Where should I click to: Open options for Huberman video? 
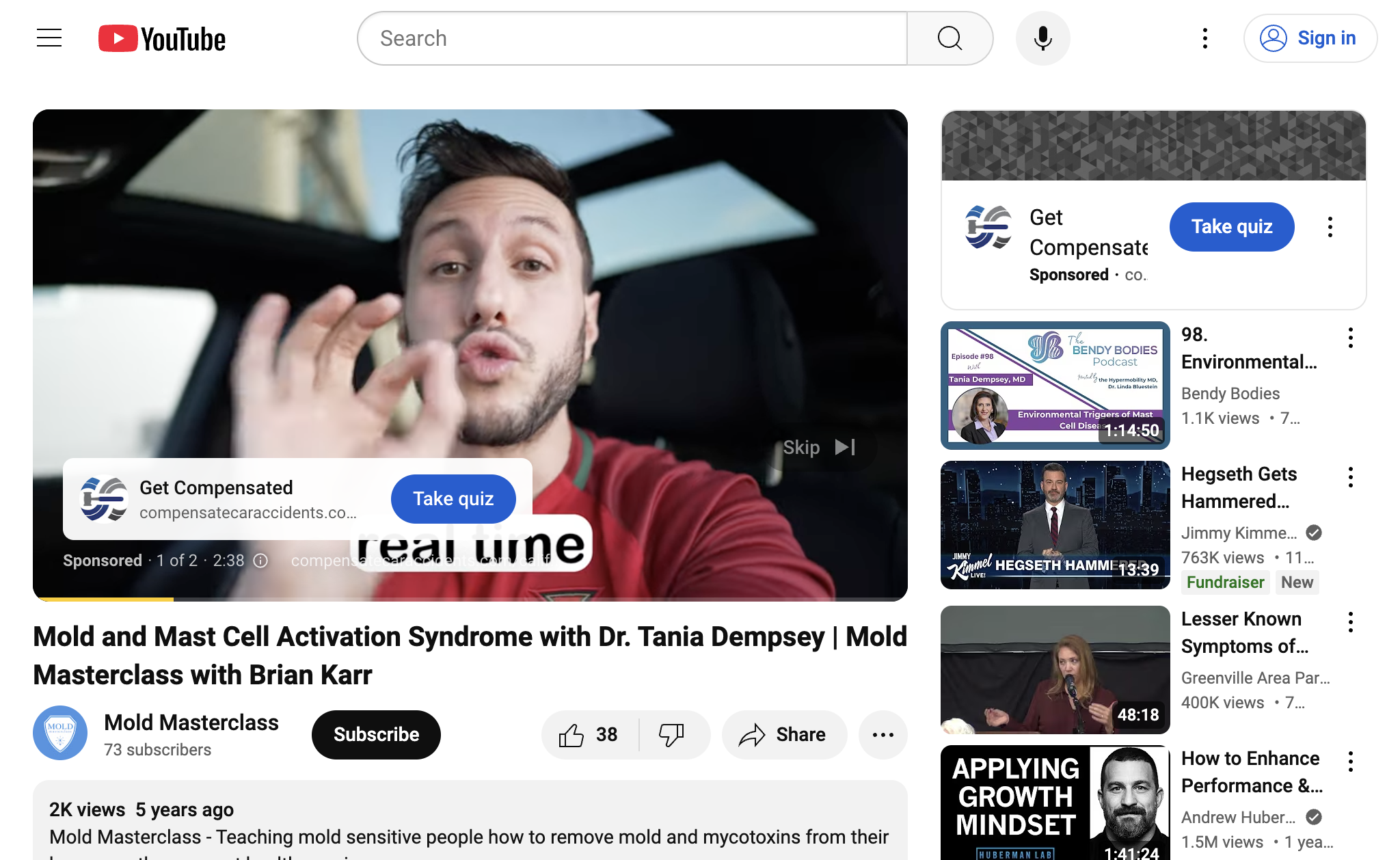(x=1351, y=762)
